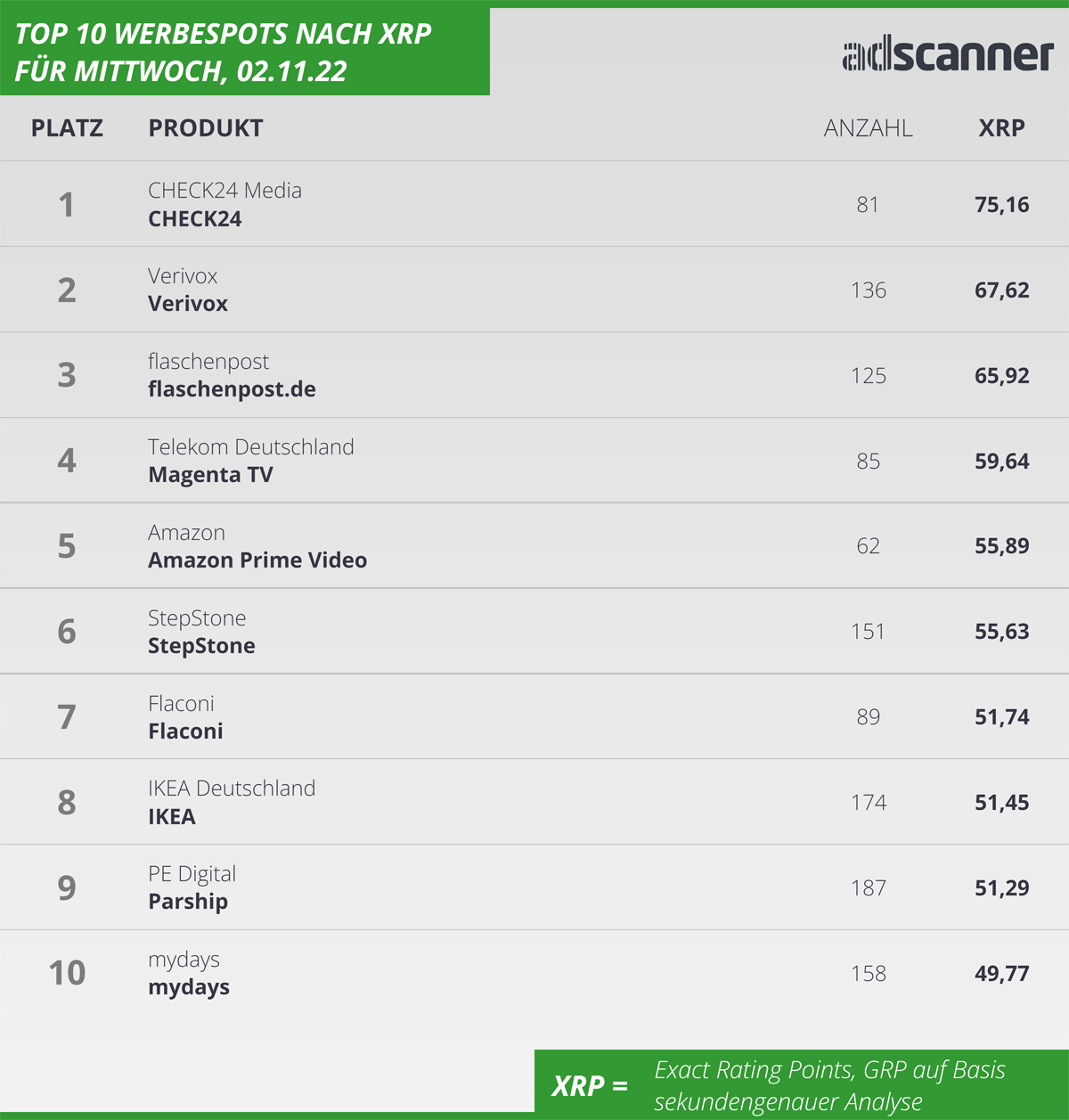
Task: Click the green title banner
Action: 245,50
